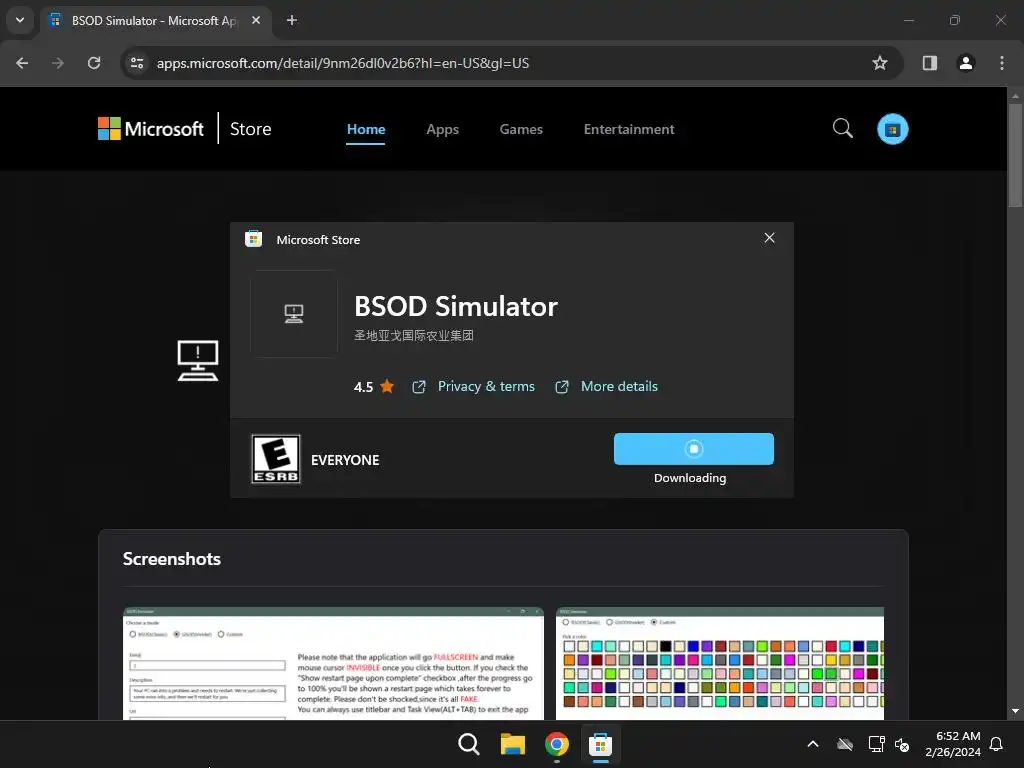Click the OneDrive cloud tray icon
Viewport: 1024px width, 768px height.
845,744
